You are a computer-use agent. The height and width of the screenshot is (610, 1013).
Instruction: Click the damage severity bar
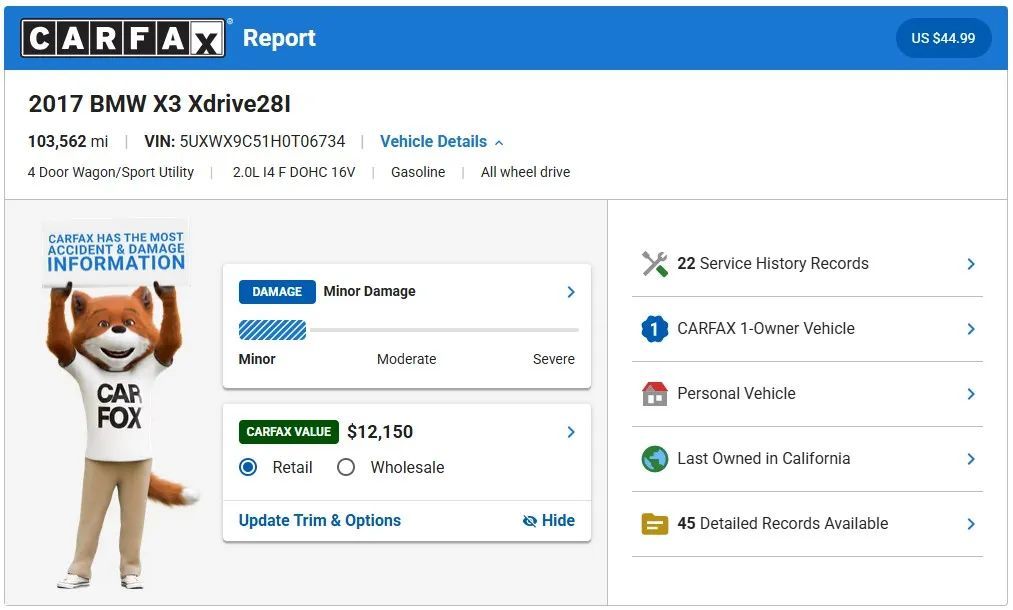pos(407,330)
